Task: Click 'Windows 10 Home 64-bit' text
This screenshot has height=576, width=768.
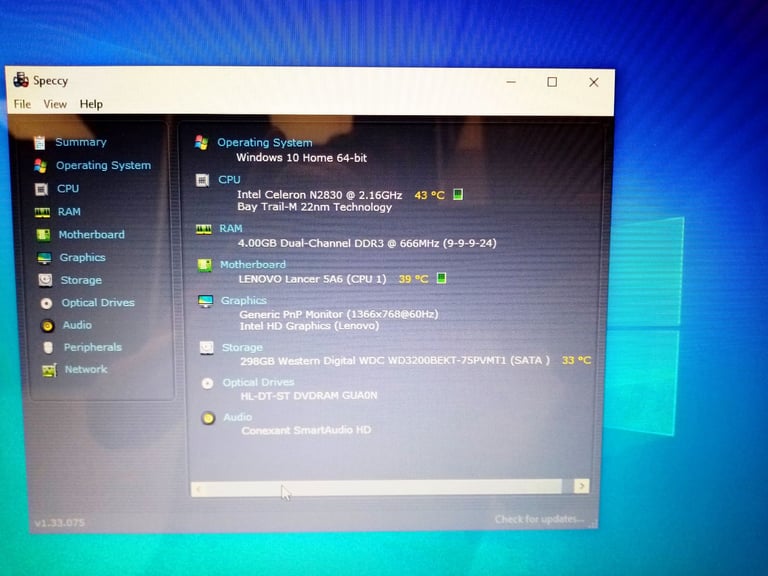Action: (x=302, y=158)
